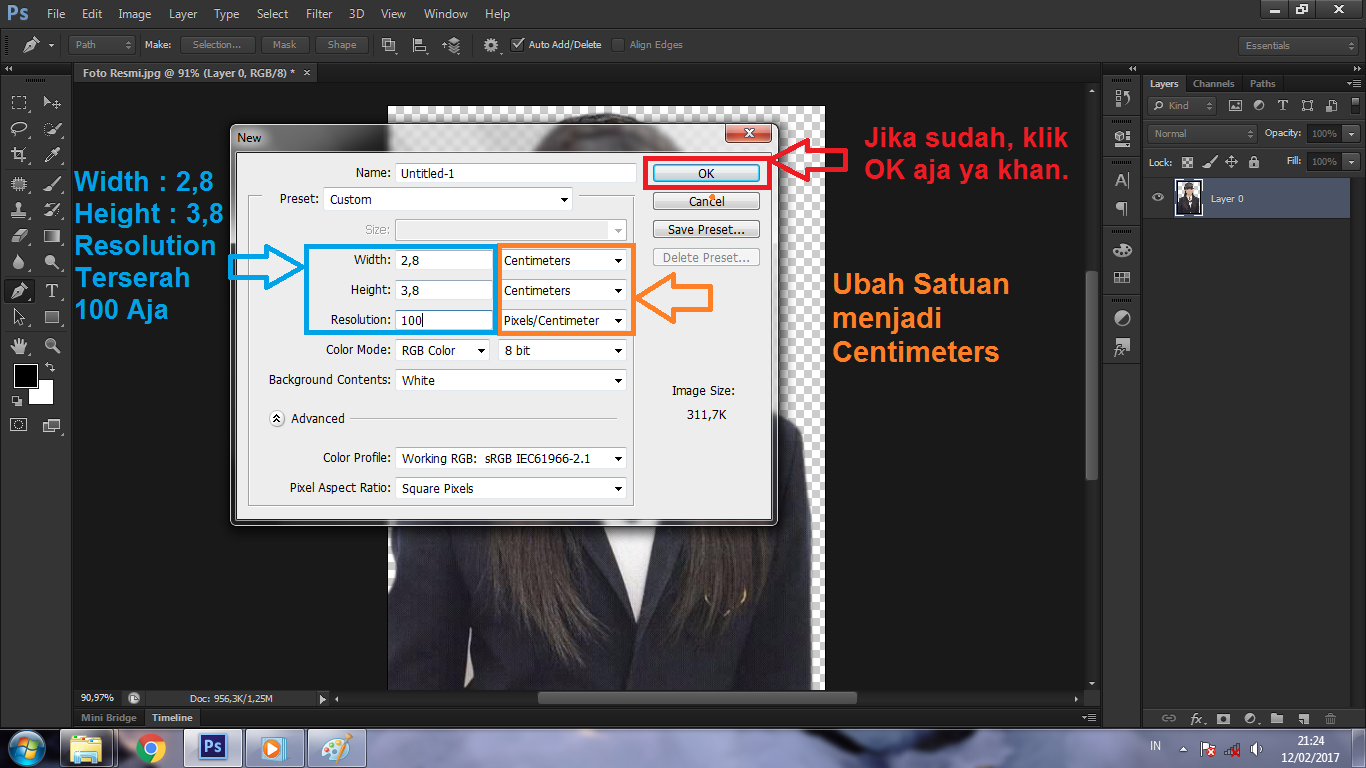The width and height of the screenshot is (1366, 768).
Task: Open the Essentials workspace dropdown
Action: [1298, 45]
